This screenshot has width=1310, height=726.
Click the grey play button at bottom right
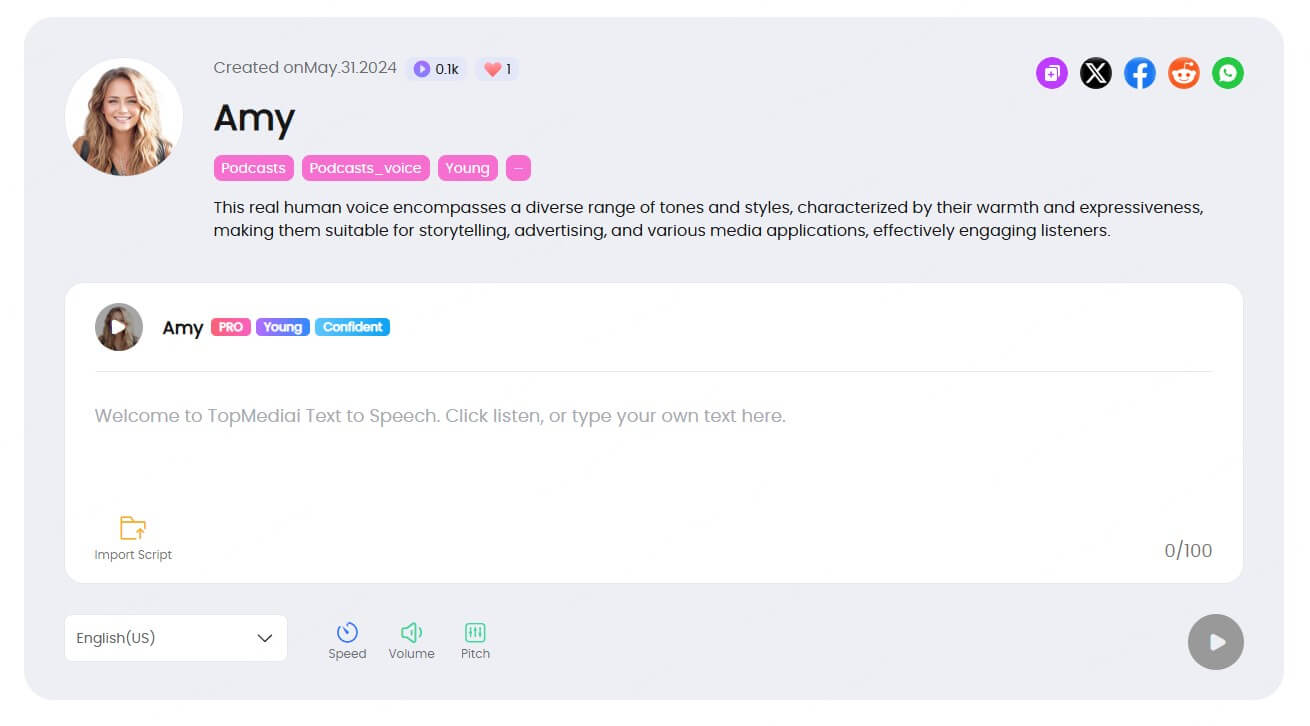(x=1216, y=642)
